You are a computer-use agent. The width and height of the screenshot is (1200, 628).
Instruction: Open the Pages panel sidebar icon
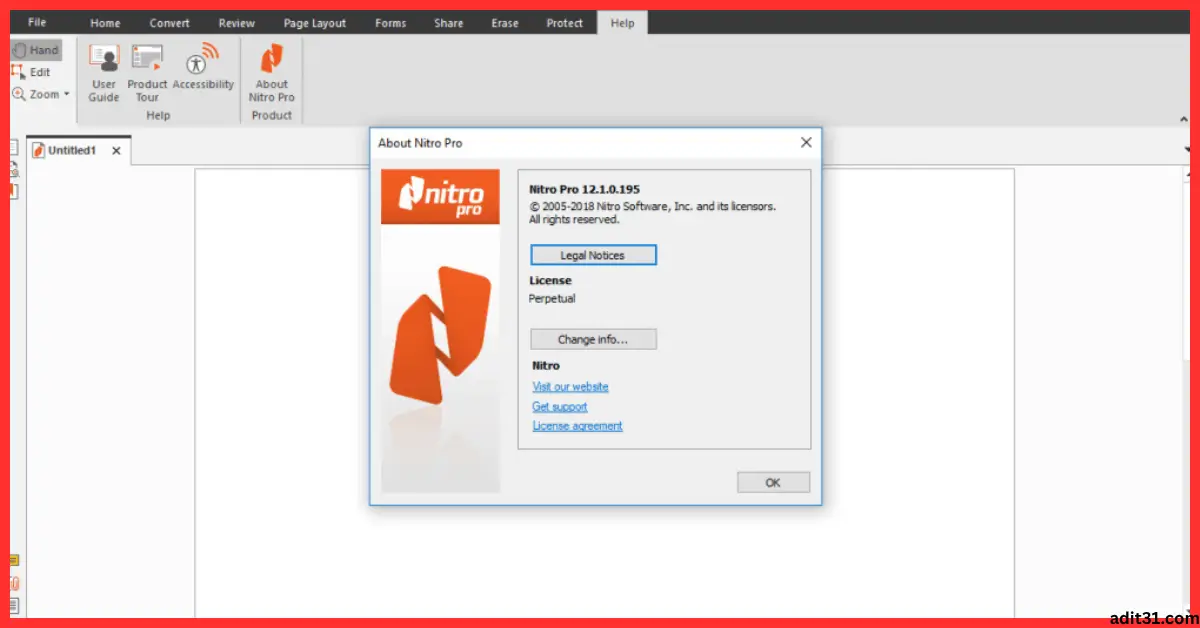click(13, 146)
